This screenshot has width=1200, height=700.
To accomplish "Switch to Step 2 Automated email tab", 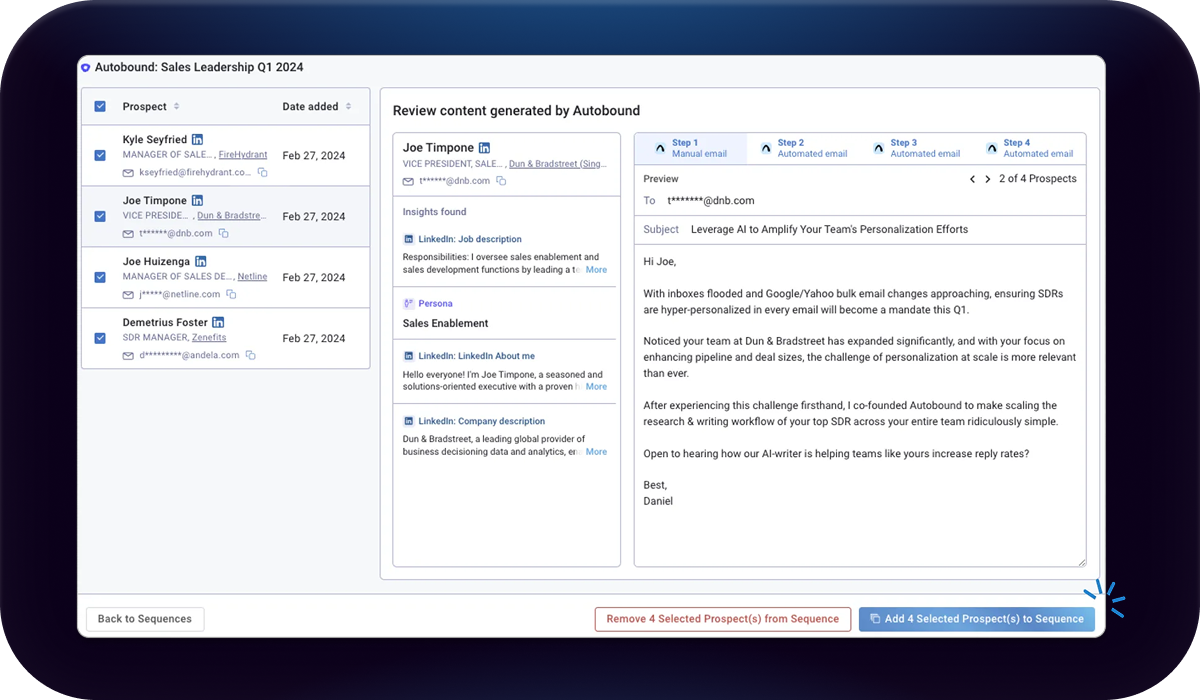I will pyautogui.click(x=803, y=148).
